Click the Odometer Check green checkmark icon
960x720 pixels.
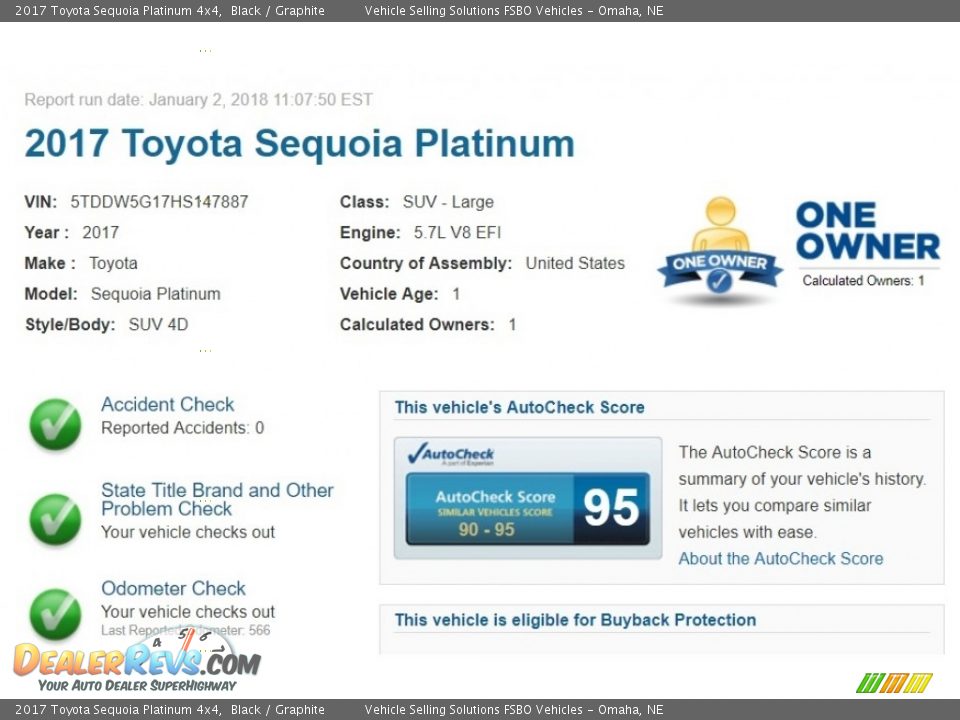coord(55,613)
